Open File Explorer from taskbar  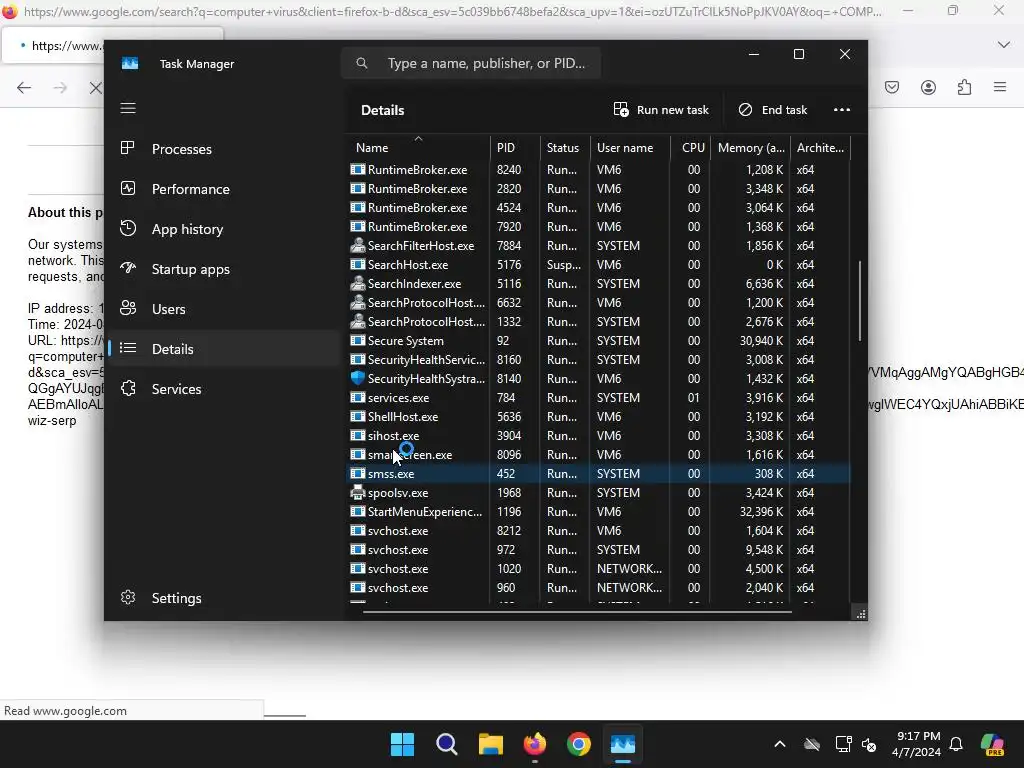click(490, 744)
